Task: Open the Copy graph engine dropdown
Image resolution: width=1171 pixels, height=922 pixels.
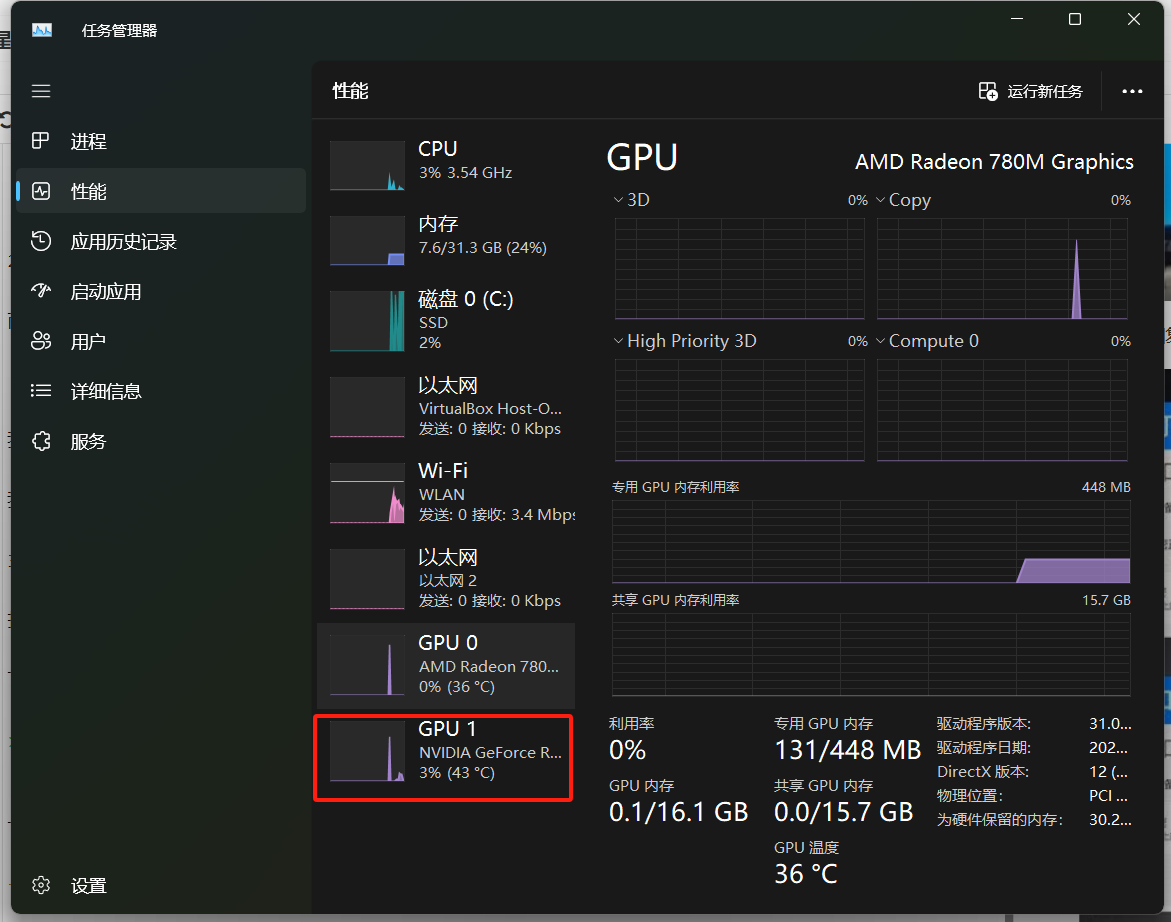Action: pyautogui.click(x=881, y=200)
